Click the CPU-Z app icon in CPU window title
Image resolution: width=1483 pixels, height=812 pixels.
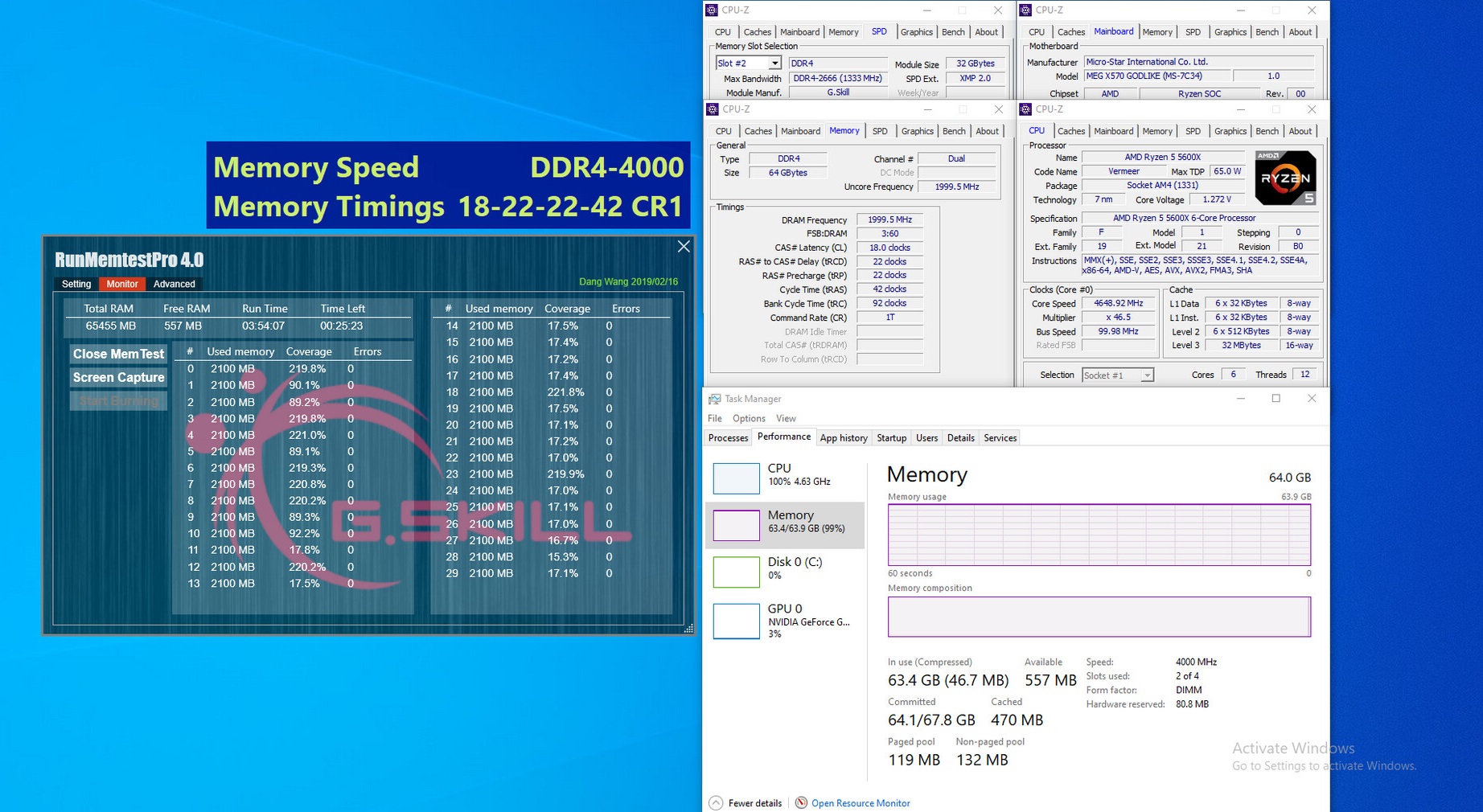[x=1025, y=109]
